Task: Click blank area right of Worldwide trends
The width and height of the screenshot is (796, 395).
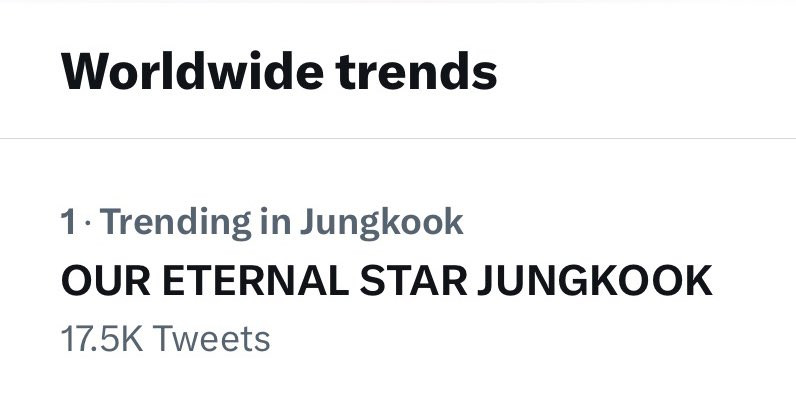Action: coord(645,71)
